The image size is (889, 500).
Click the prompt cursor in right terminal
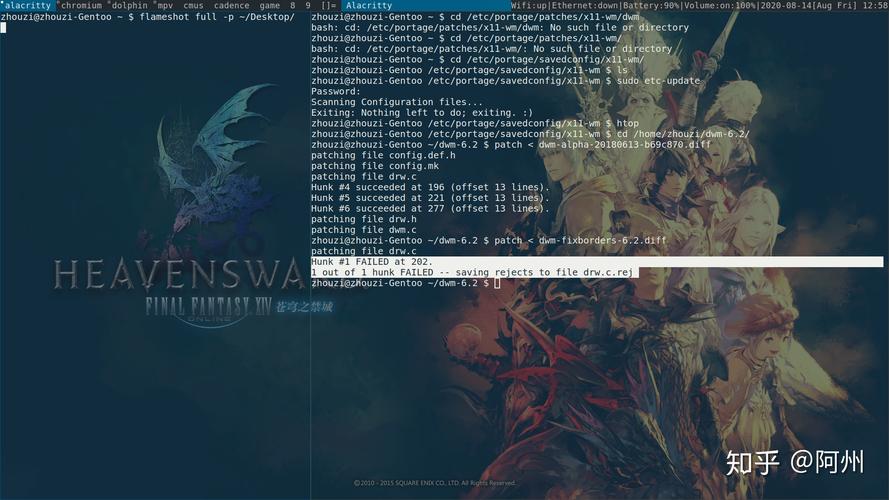497,283
